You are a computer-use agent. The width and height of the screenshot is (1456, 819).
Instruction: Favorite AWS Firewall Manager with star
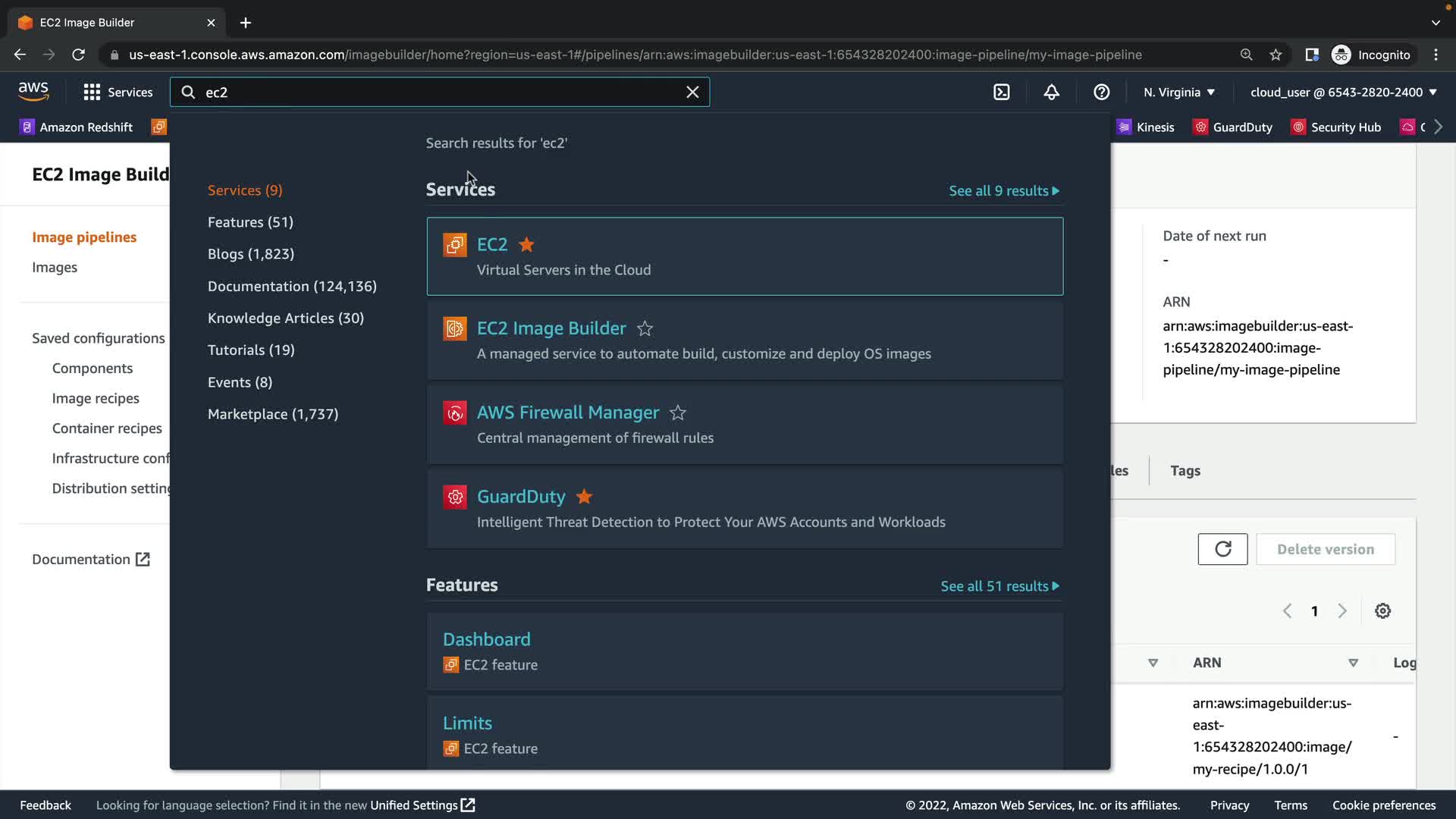click(x=678, y=413)
